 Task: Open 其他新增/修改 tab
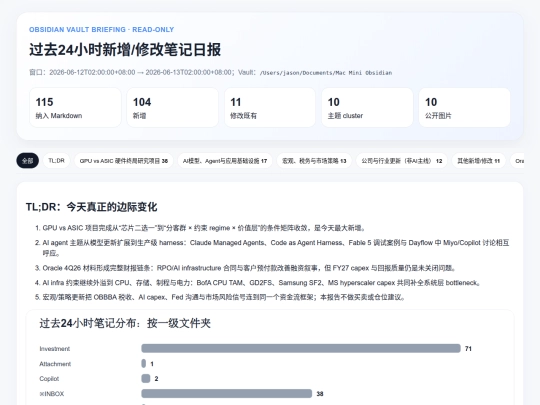point(478,161)
